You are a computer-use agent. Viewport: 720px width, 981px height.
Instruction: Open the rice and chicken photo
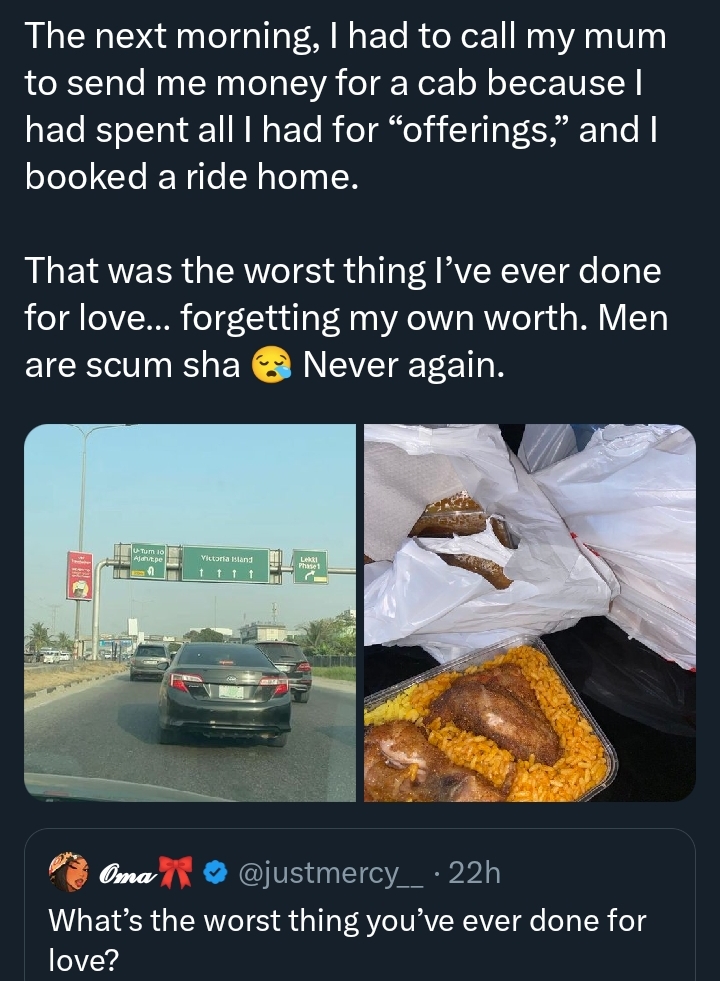click(530, 612)
